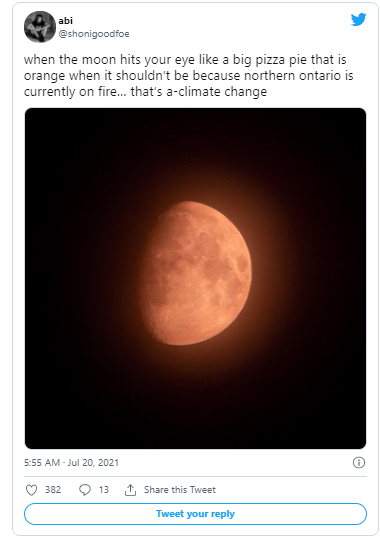The image size is (380, 540).
Task: Click the share upload arrow icon
Action: [130, 490]
